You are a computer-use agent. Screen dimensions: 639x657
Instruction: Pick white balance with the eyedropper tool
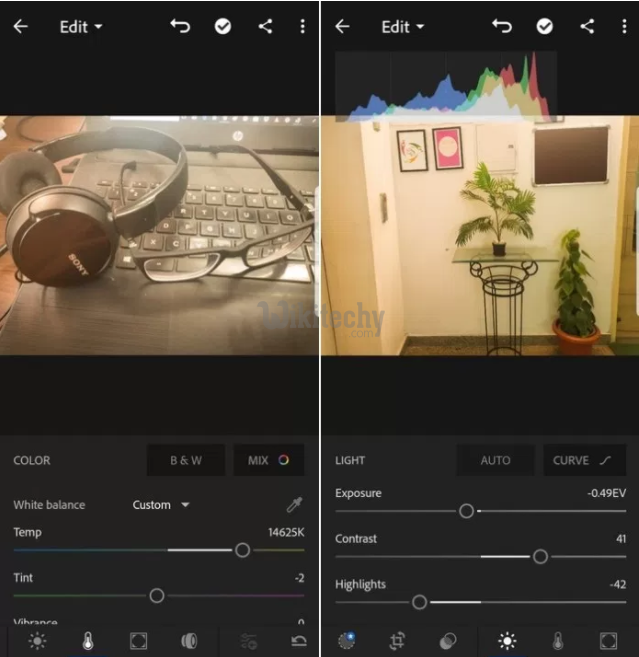point(294,505)
